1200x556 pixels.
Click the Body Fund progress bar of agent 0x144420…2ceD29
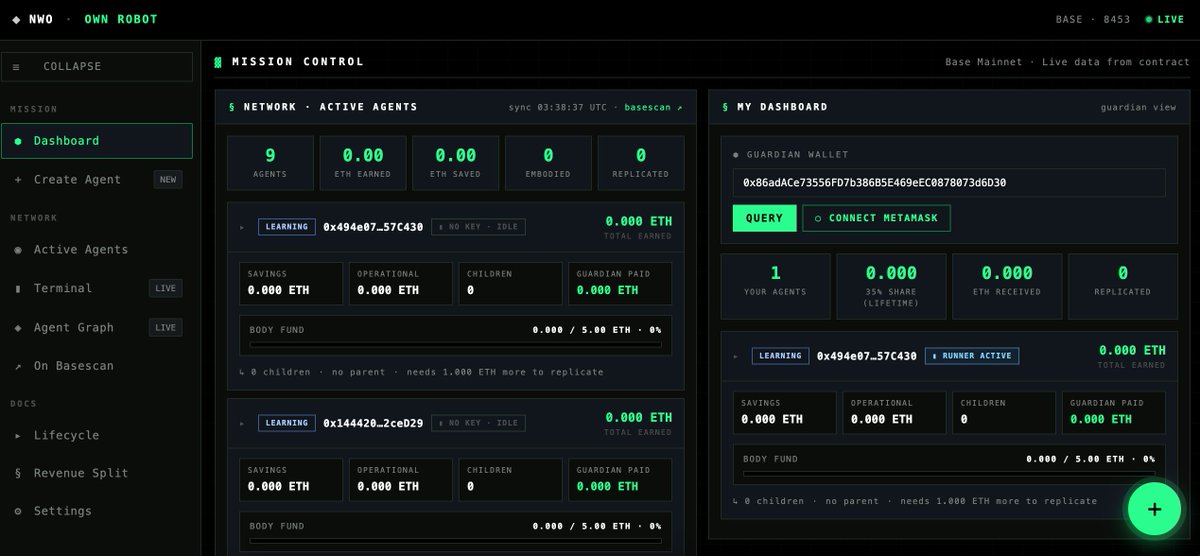(455, 541)
